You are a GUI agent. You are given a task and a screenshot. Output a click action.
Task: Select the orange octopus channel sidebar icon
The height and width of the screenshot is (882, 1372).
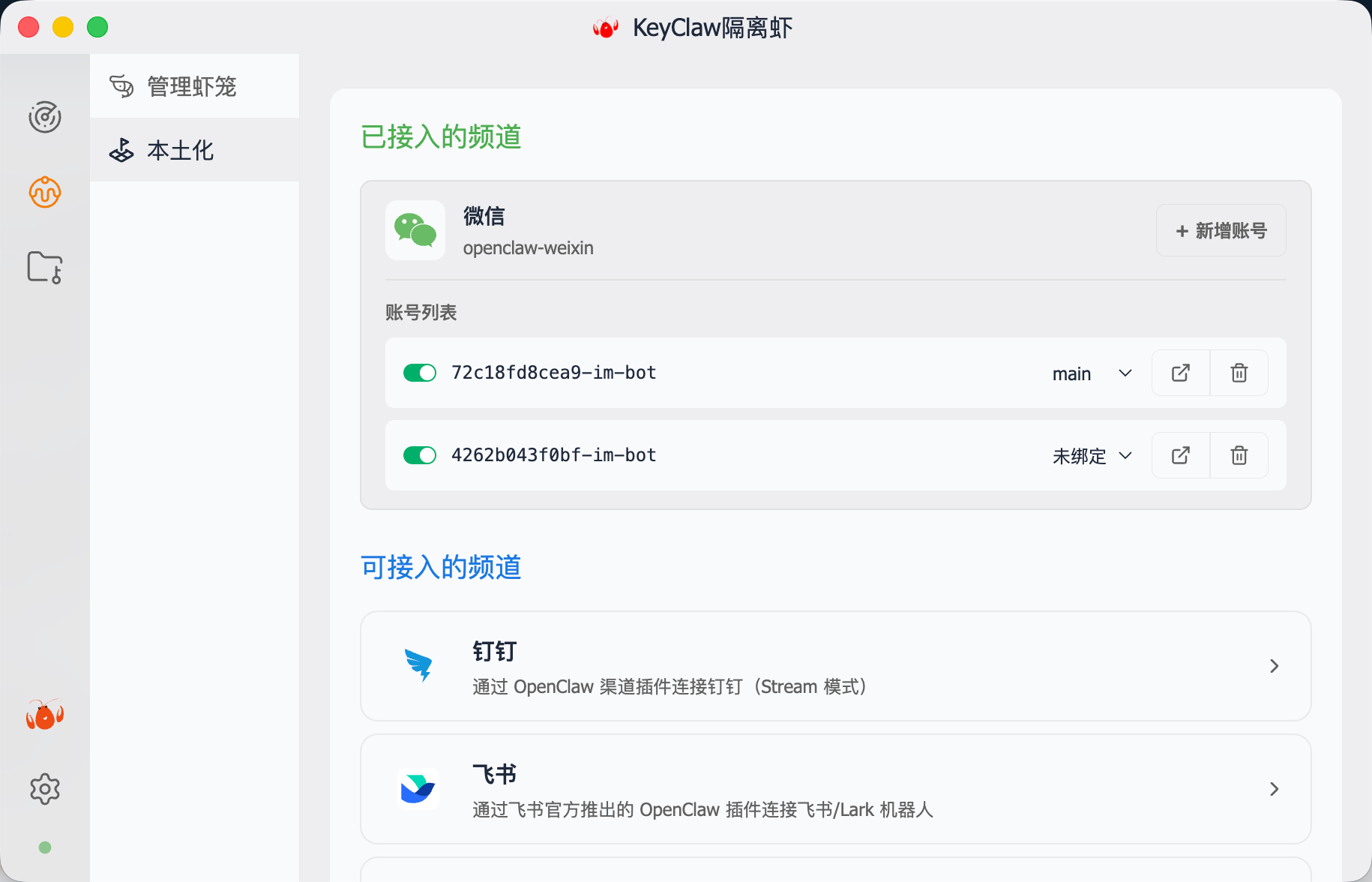[x=45, y=192]
